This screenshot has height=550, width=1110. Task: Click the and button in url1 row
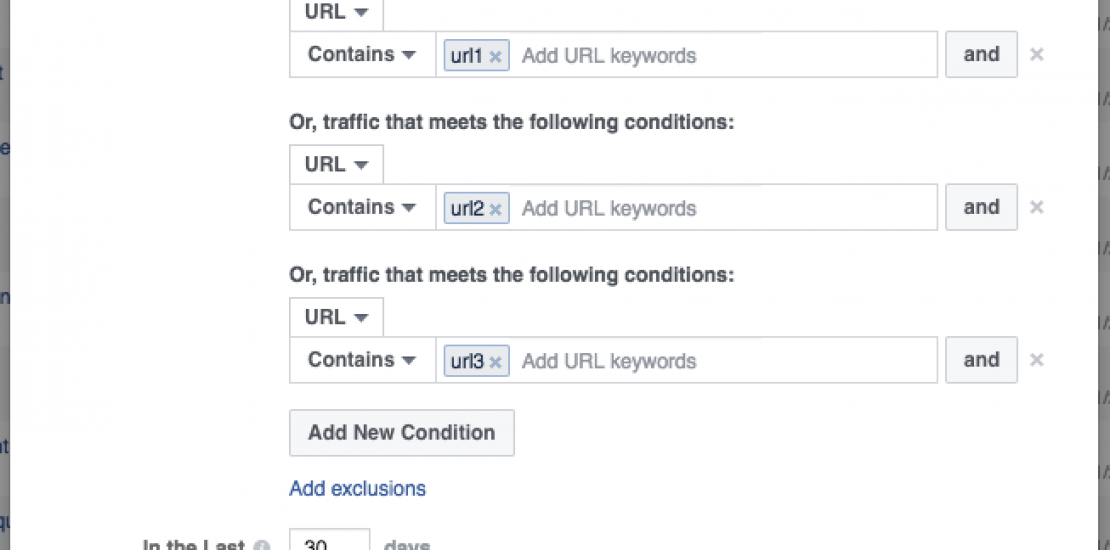(x=981, y=55)
